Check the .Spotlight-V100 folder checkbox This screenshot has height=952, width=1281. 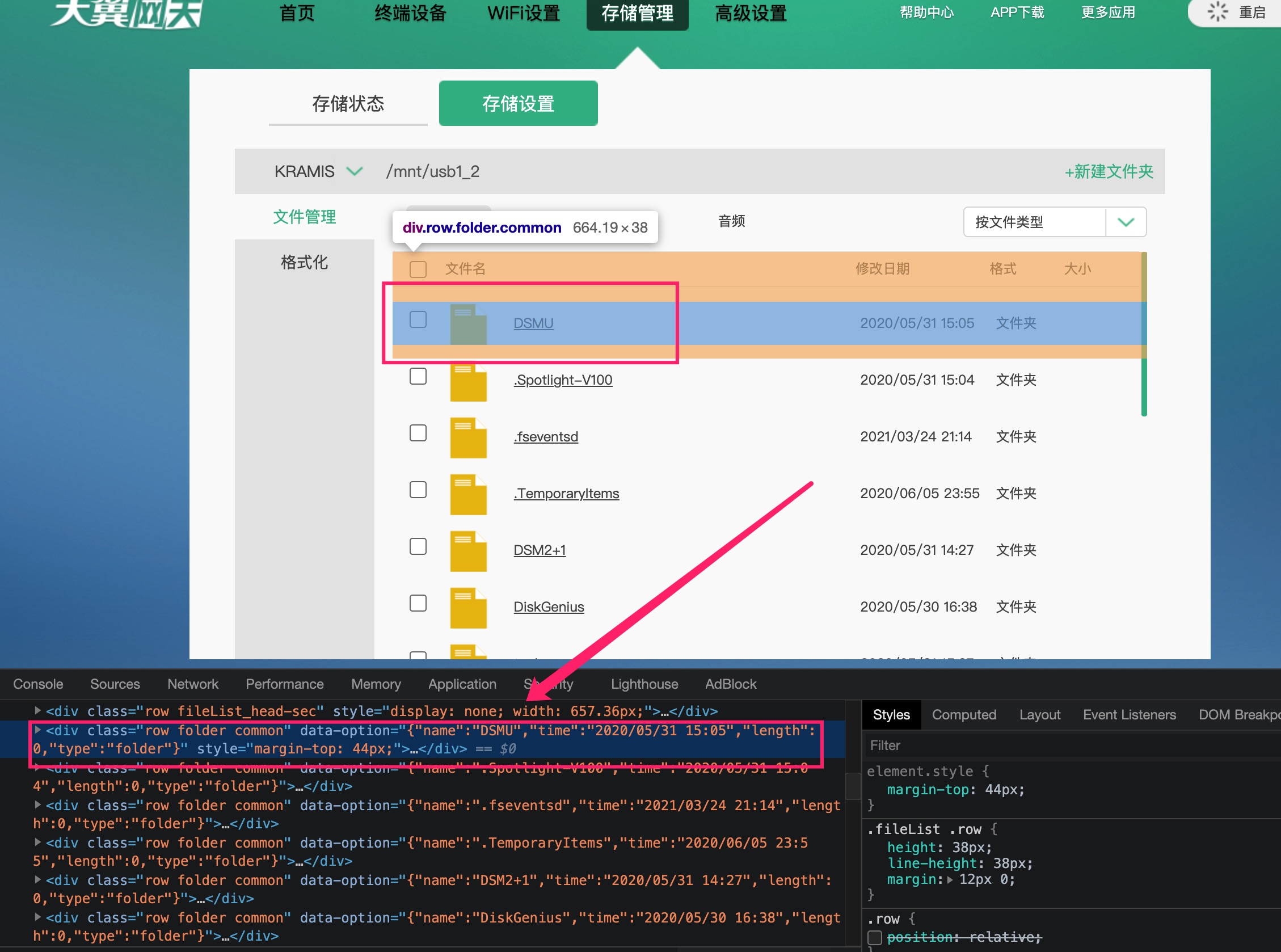[418, 376]
